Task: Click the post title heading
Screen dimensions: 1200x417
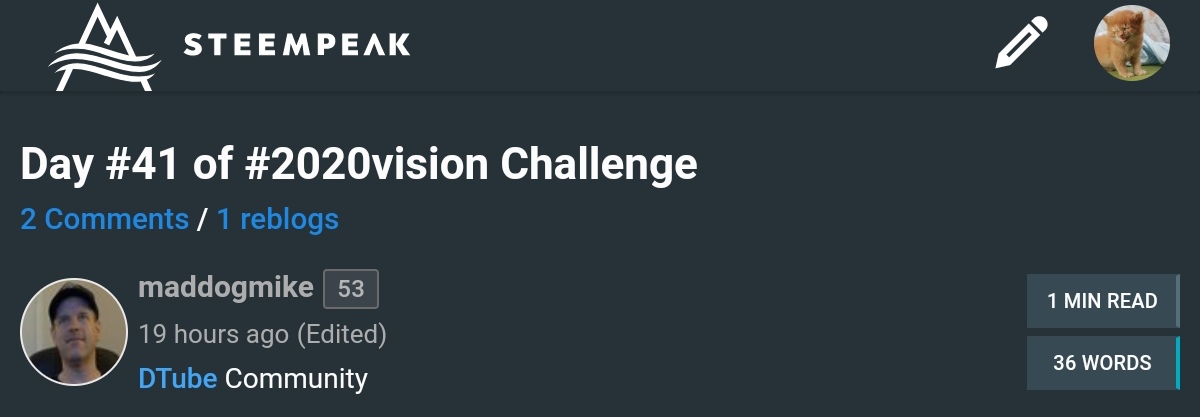Action: point(358,164)
